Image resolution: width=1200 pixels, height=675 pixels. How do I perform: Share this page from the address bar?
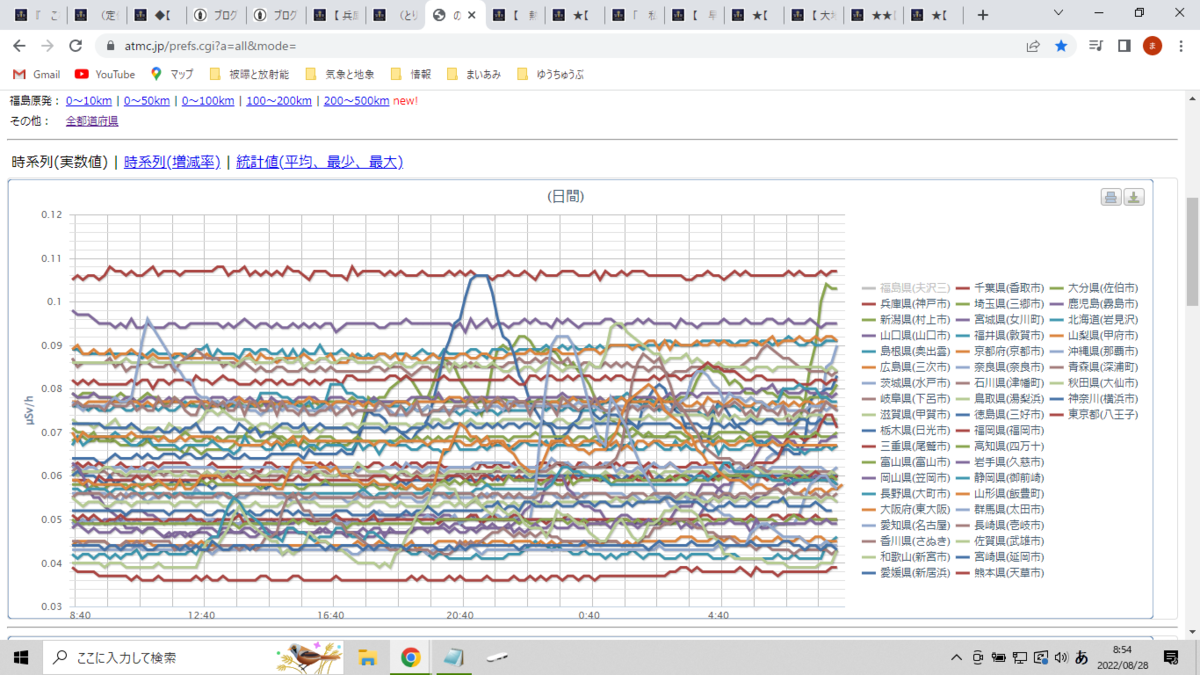coord(1033,46)
